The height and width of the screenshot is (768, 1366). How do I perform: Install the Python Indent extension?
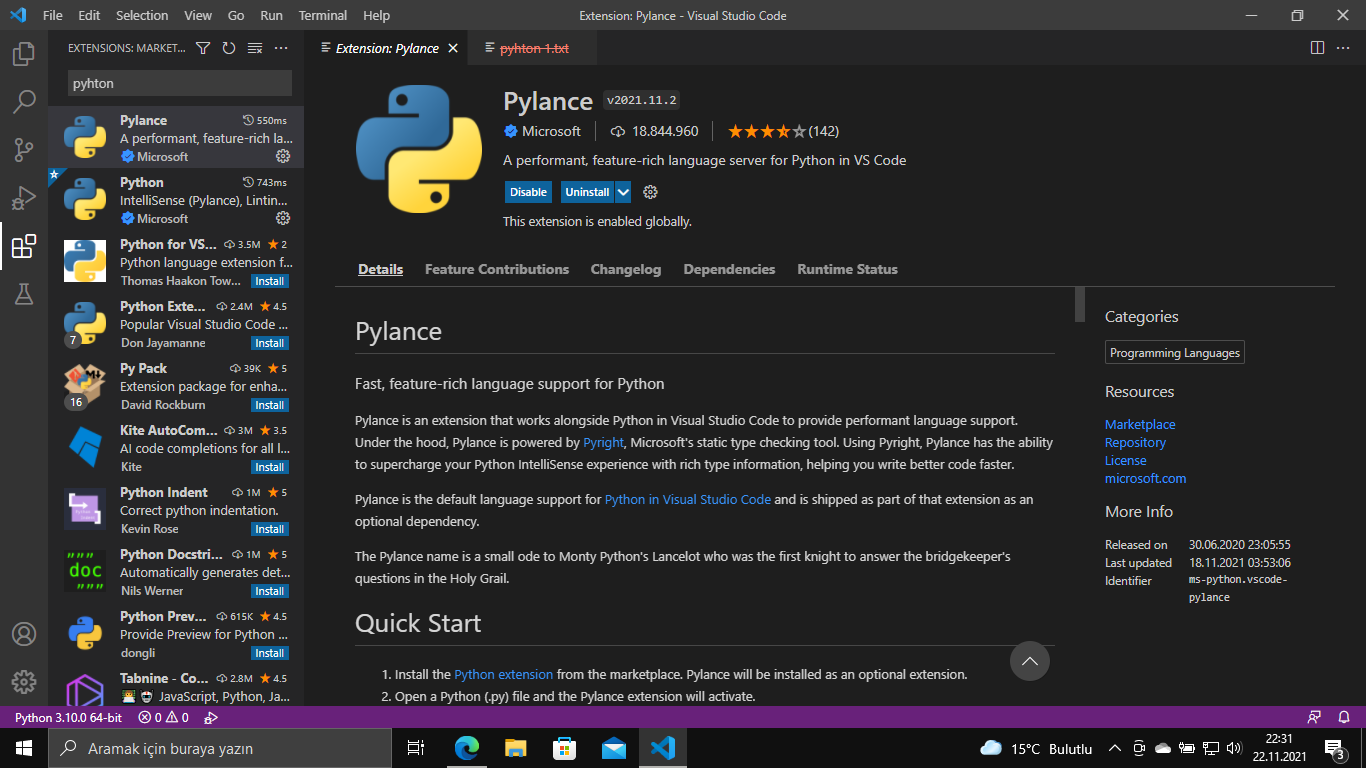coord(269,529)
